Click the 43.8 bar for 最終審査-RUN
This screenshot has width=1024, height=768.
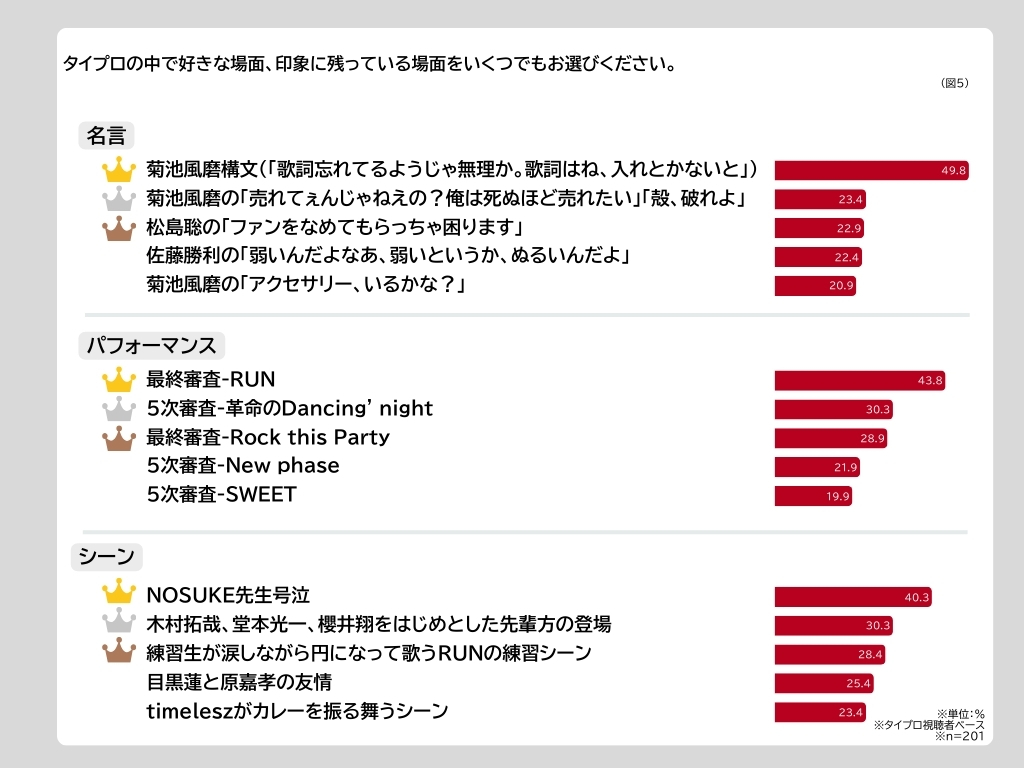[x=860, y=380]
